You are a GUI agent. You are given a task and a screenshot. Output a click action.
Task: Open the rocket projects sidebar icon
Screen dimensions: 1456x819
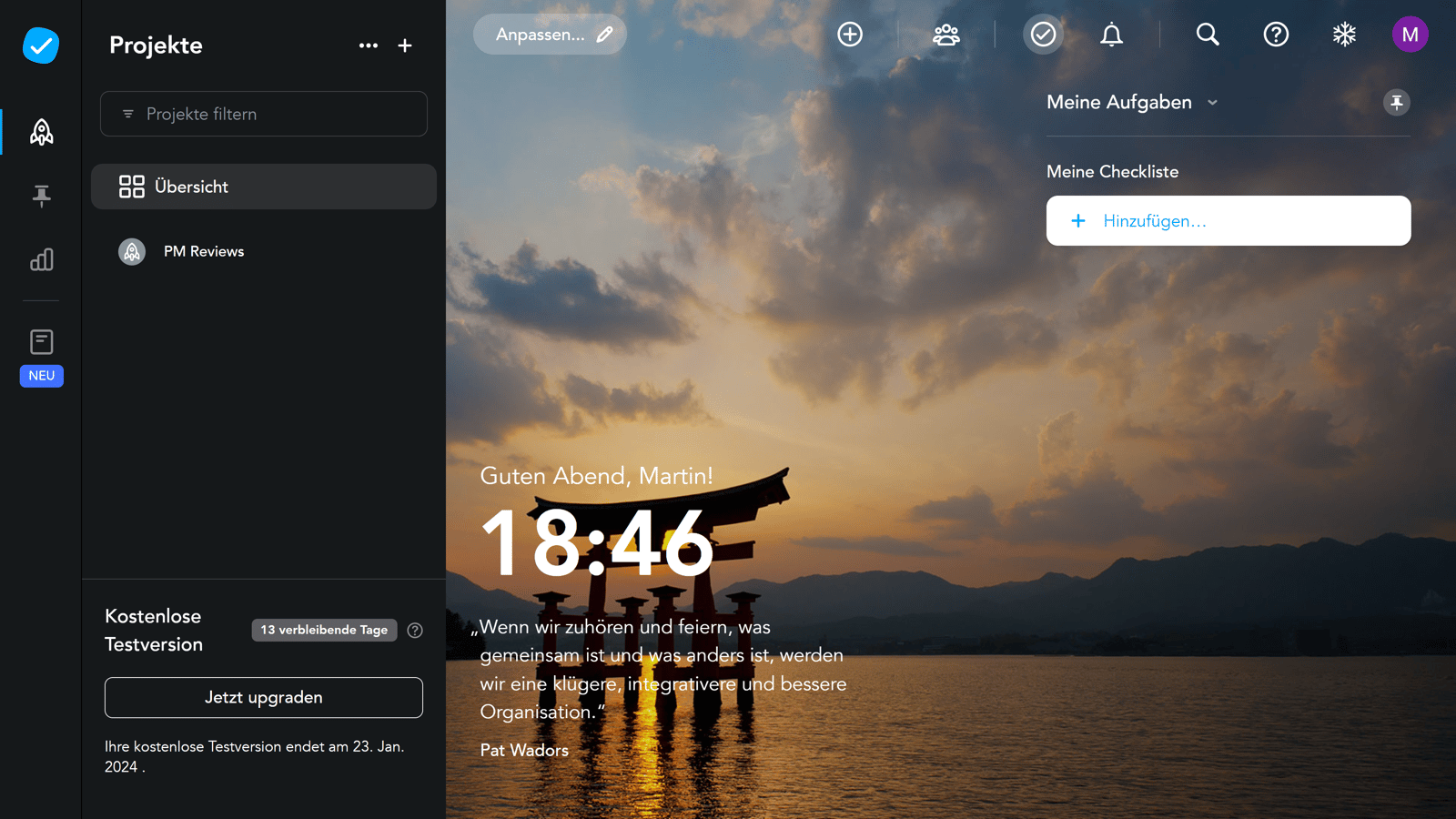click(41, 132)
